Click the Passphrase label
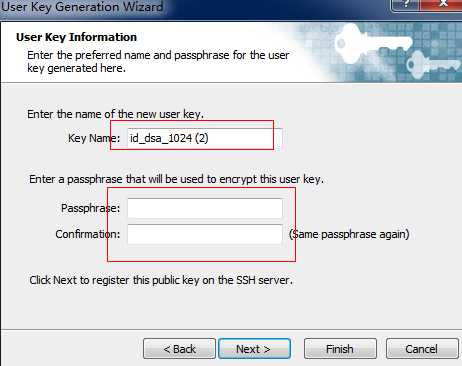The height and width of the screenshot is (366, 462). (90, 208)
